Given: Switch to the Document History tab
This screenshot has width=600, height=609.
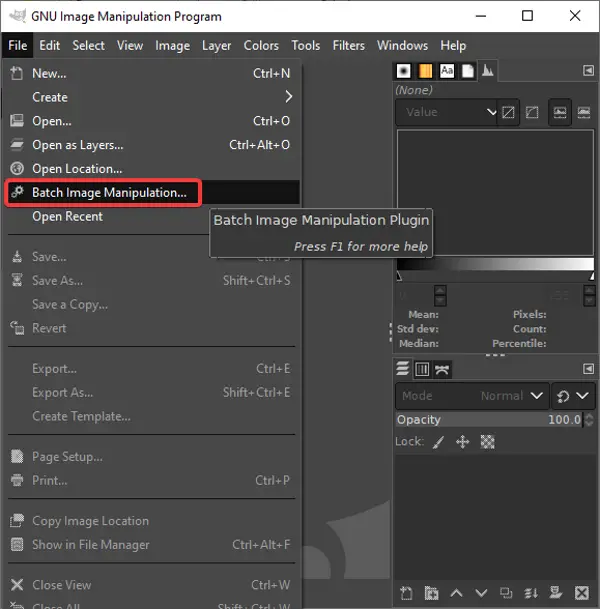Looking at the screenshot, I should coord(468,71).
